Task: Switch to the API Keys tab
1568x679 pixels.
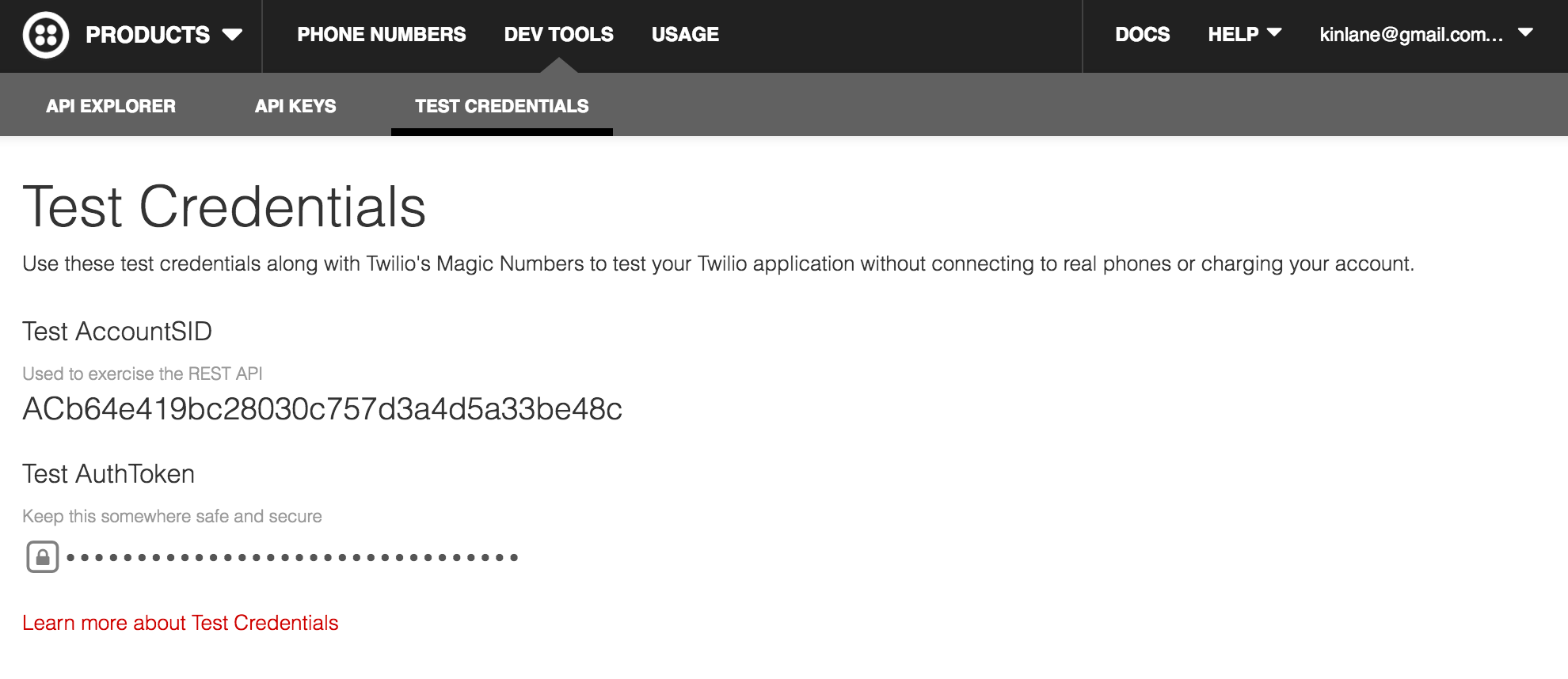Action: [295, 106]
